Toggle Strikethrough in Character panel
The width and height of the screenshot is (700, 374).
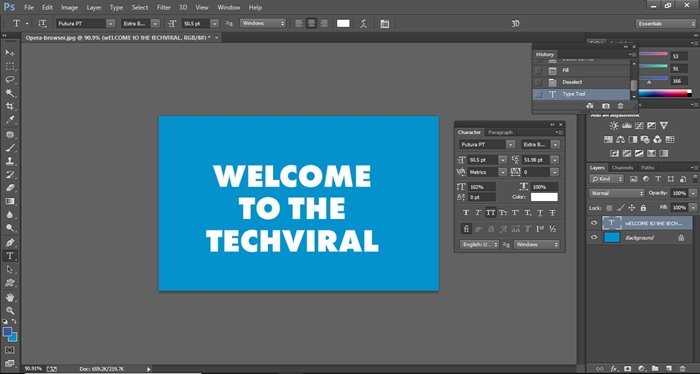pos(553,213)
